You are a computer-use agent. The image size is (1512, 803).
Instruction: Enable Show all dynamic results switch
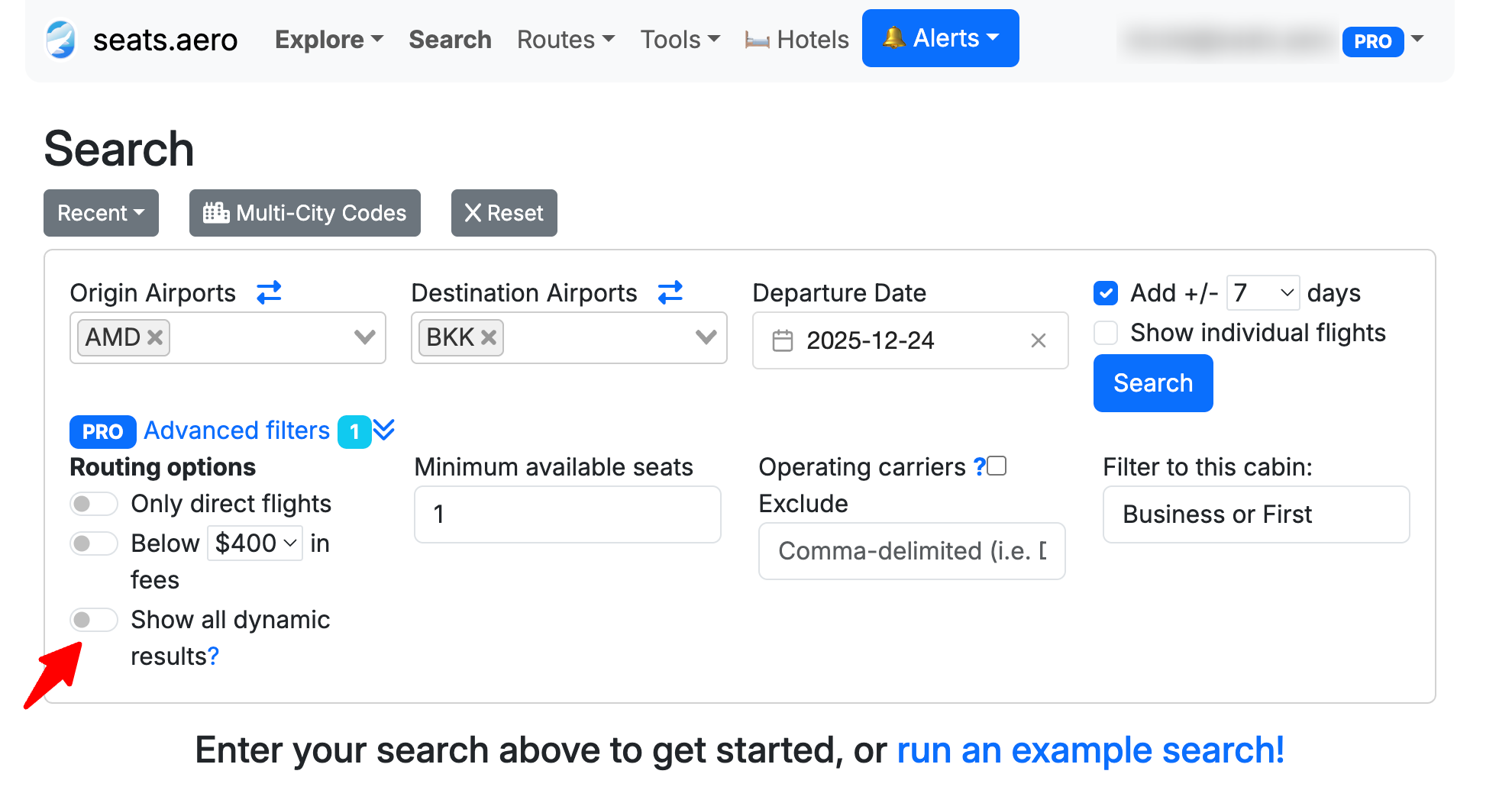click(x=93, y=620)
